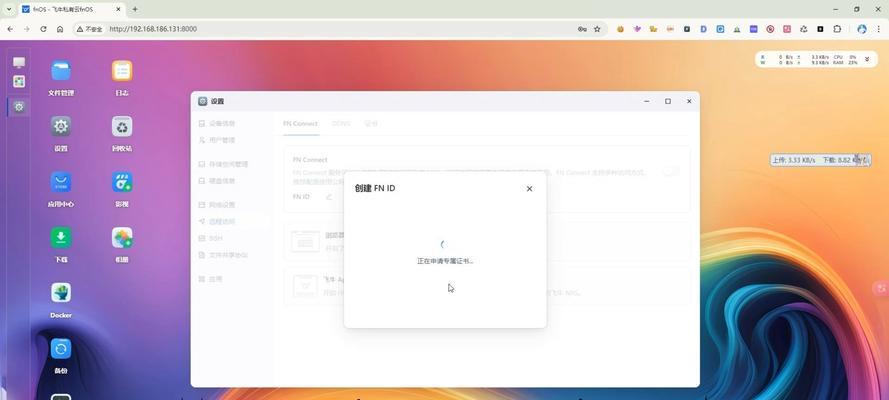Image resolution: width=889 pixels, height=400 pixels.
Task: Show desktop via the dock monitor icon
Action: click(19, 62)
